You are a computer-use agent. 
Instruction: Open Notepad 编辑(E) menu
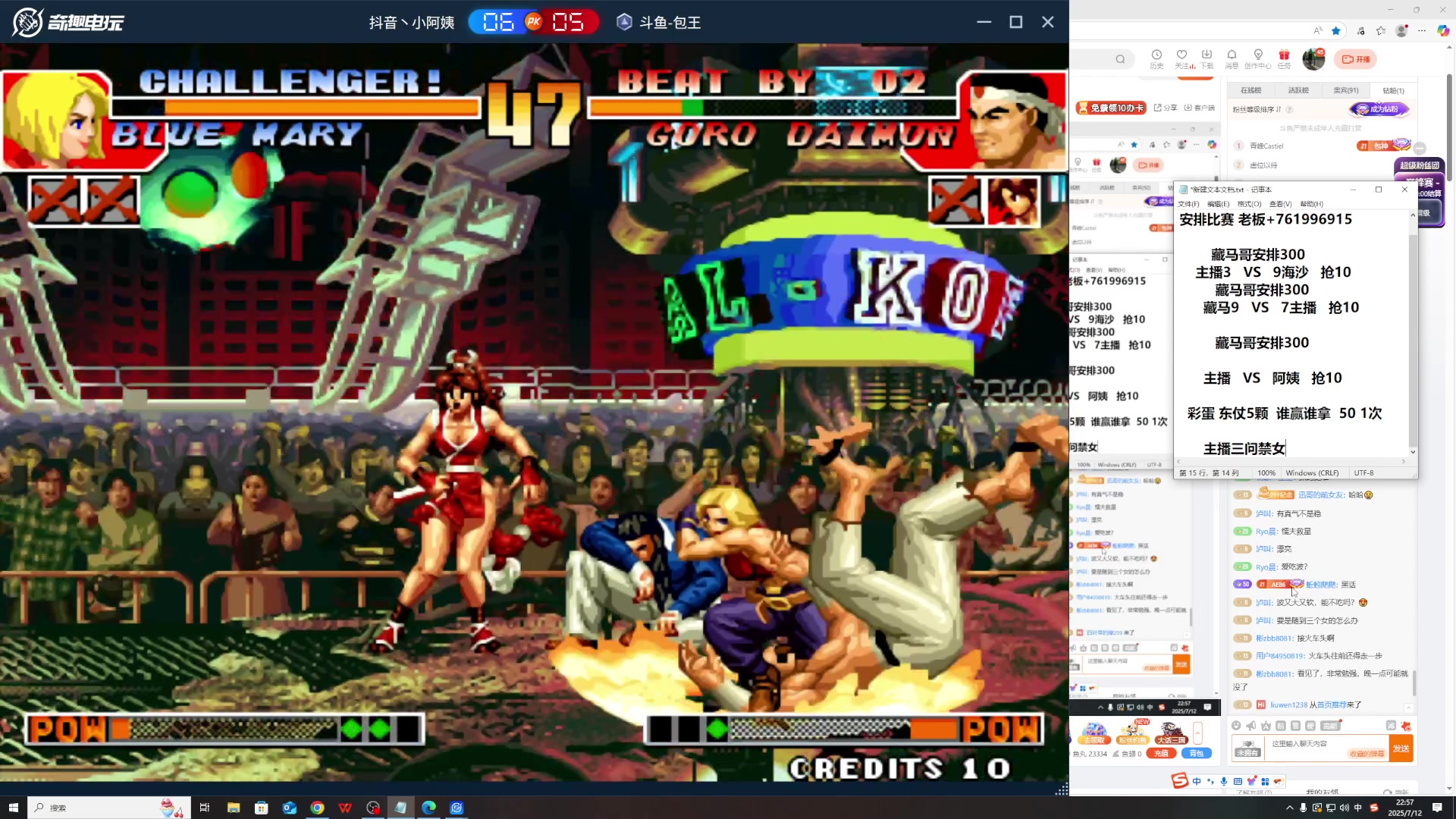pos(1218,204)
